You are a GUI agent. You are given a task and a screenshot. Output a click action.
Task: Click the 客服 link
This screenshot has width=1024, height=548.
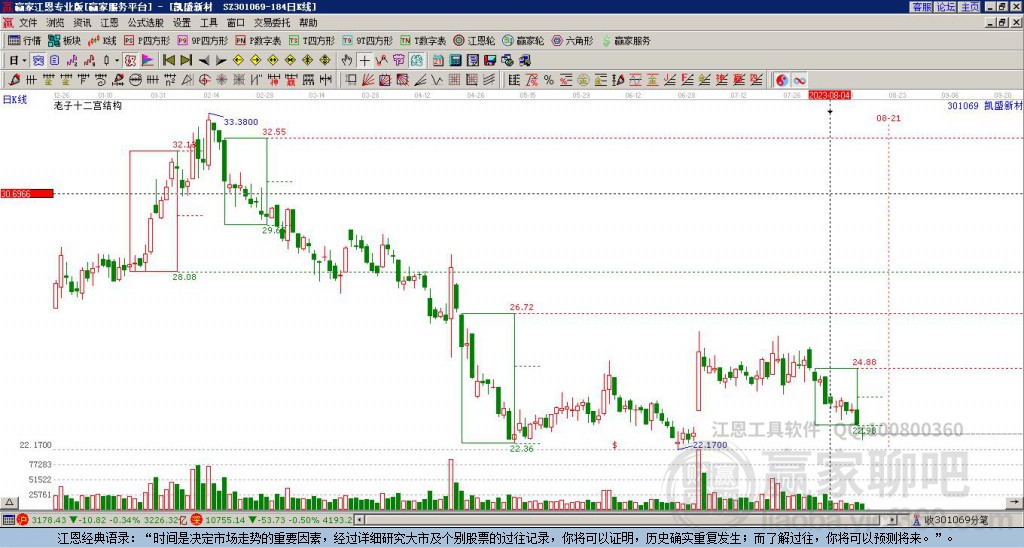click(x=922, y=7)
